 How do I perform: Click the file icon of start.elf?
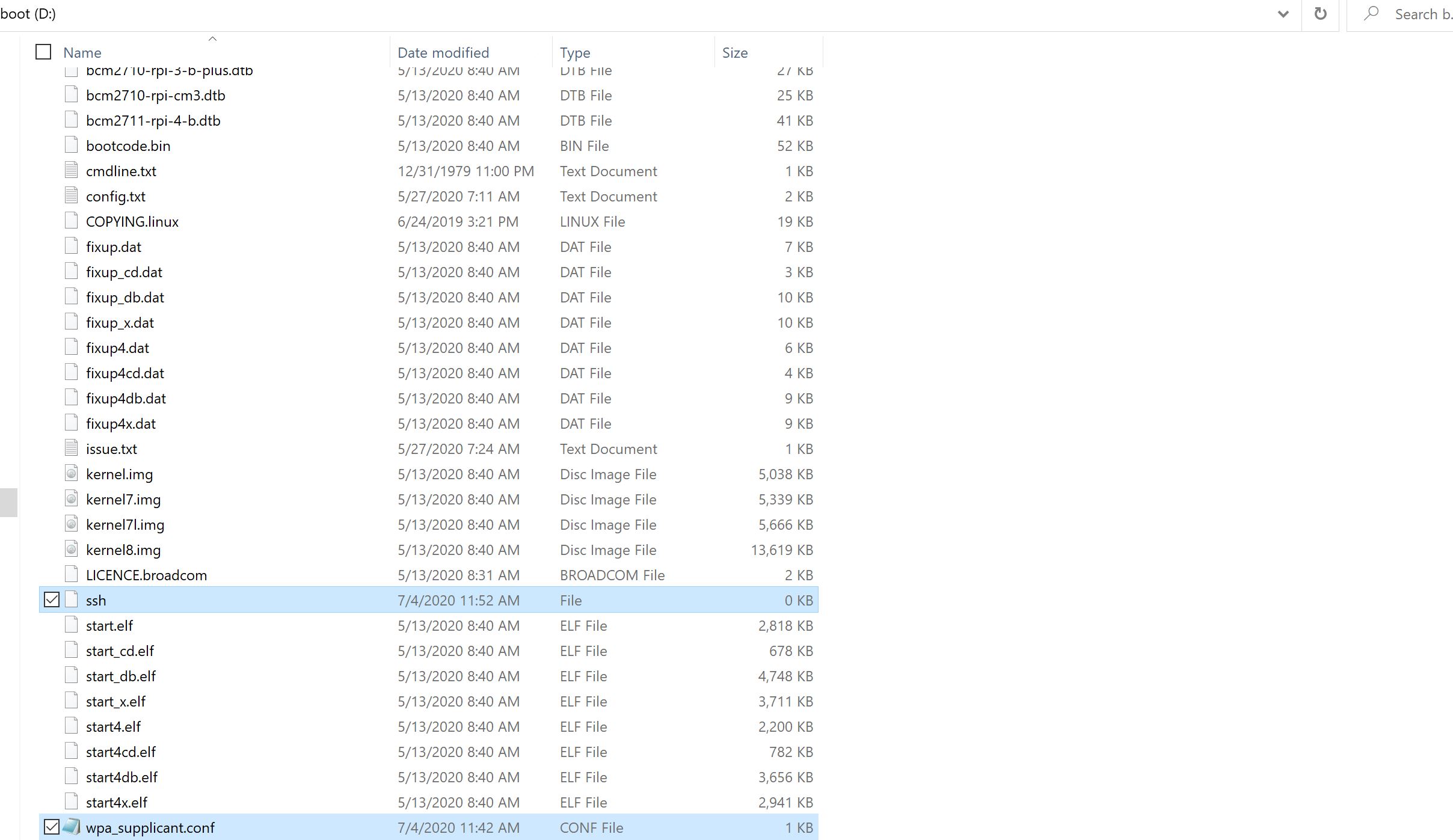click(71, 625)
